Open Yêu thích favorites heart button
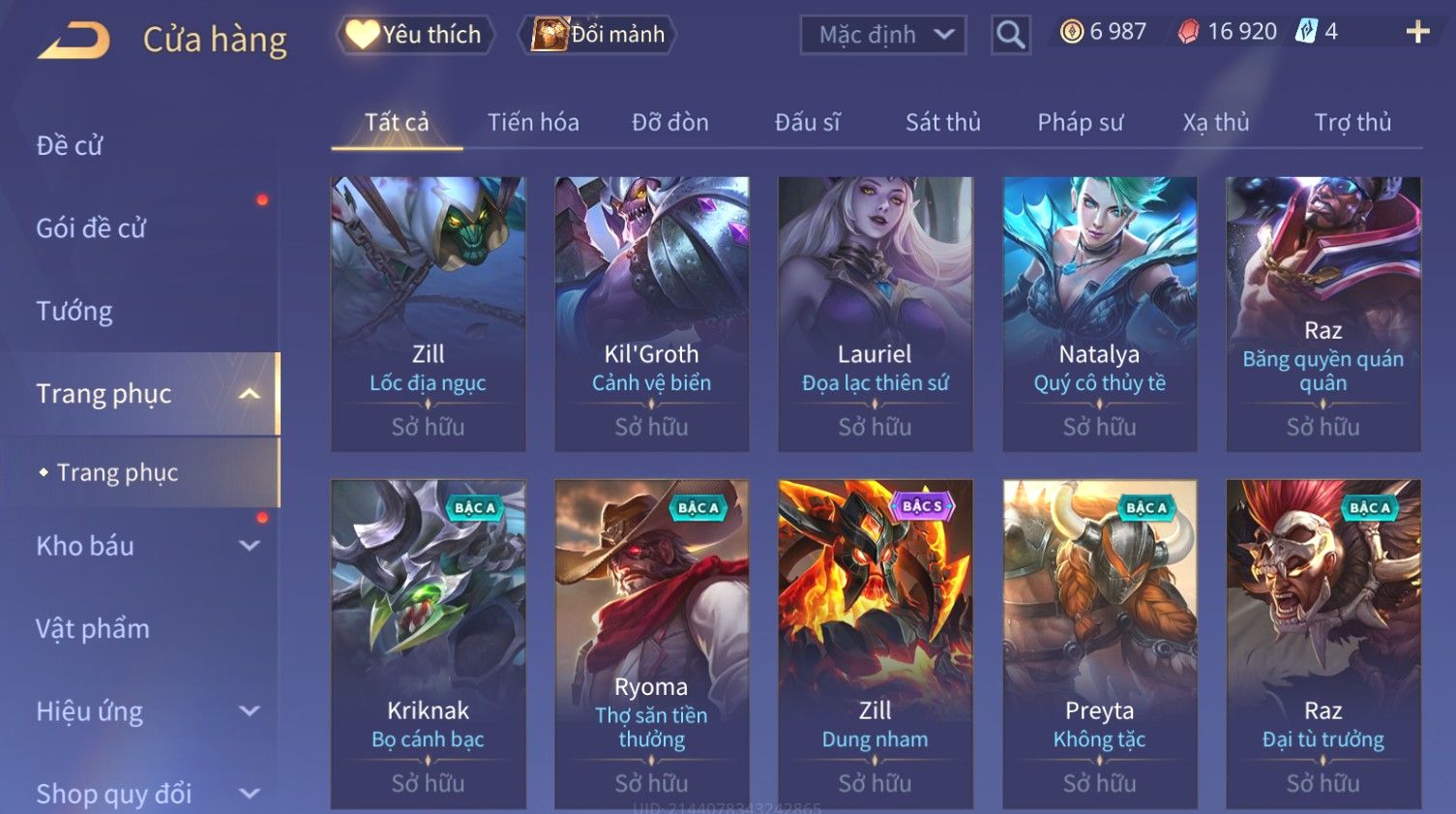1456x814 pixels. 415,35
